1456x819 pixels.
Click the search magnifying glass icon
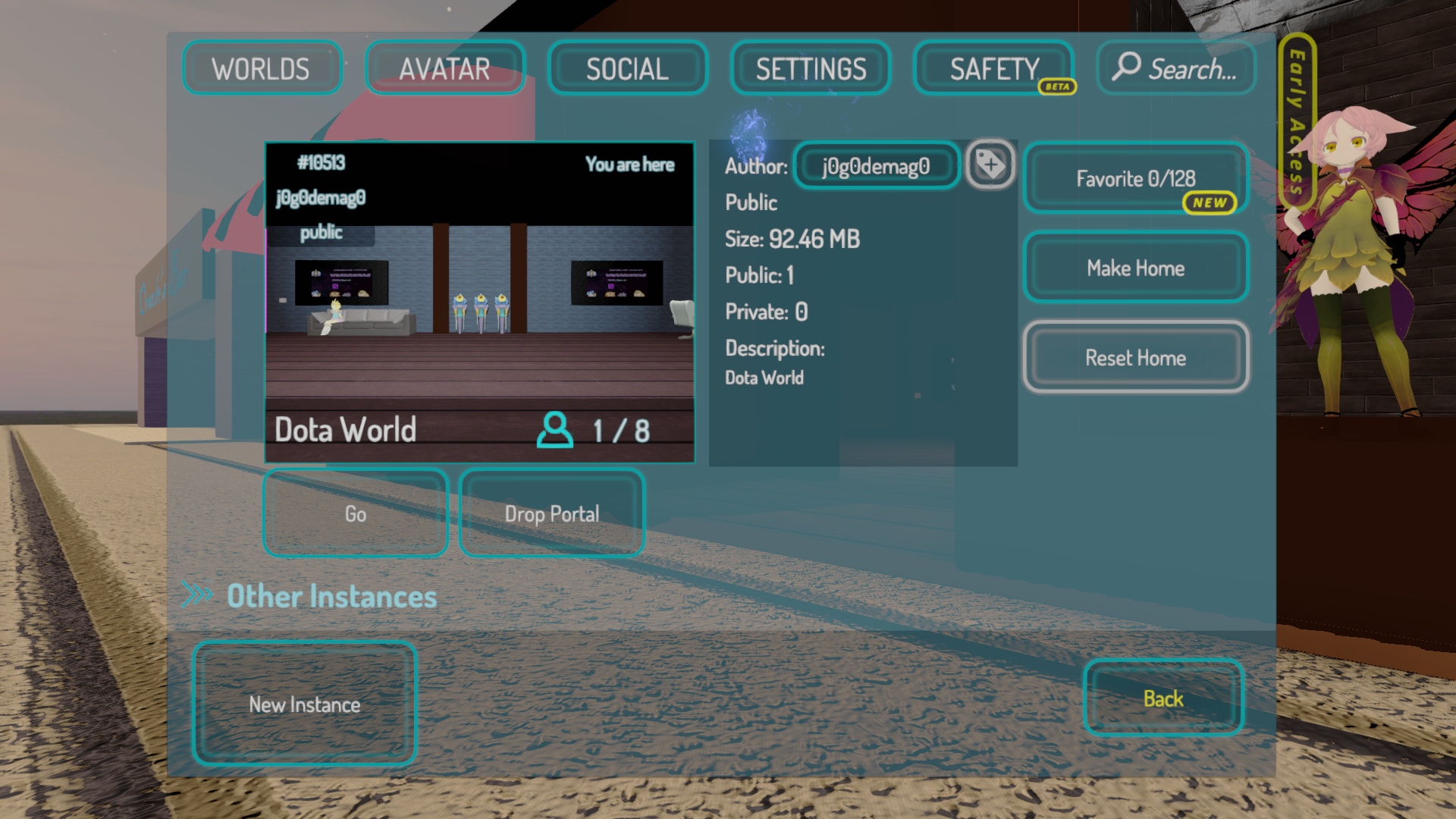tap(1126, 67)
